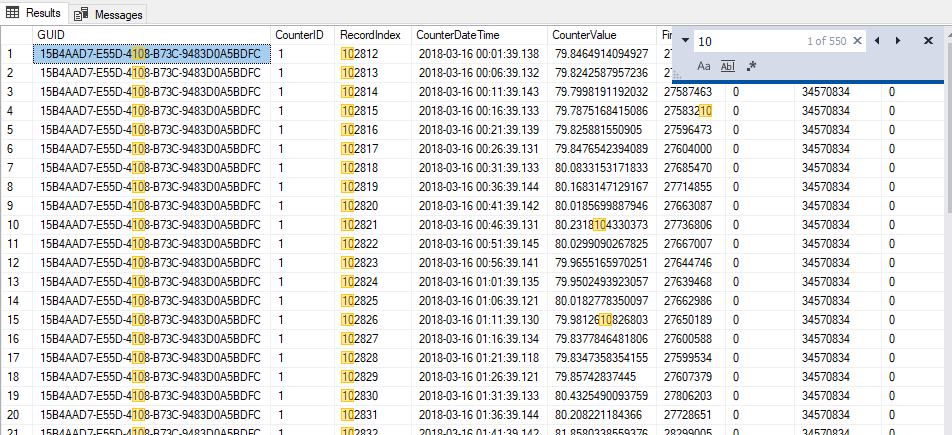
Task: Select the CounterID column header
Action: click(x=302, y=35)
